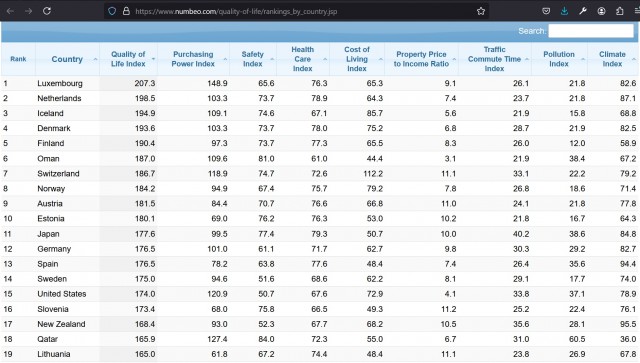
Task: Select Sweden's safety index value 51.6
Action: click(x=266, y=279)
